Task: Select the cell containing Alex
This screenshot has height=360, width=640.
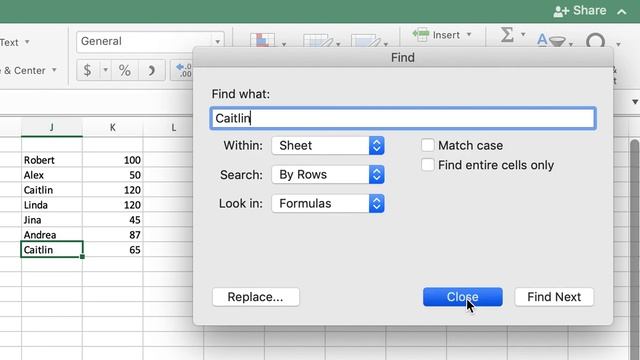Action: [52, 175]
